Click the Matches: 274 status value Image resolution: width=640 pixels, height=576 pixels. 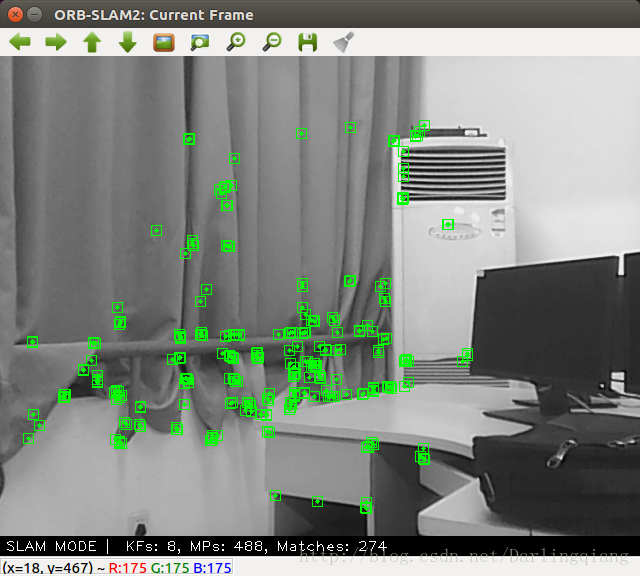pyautogui.click(x=332, y=546)
